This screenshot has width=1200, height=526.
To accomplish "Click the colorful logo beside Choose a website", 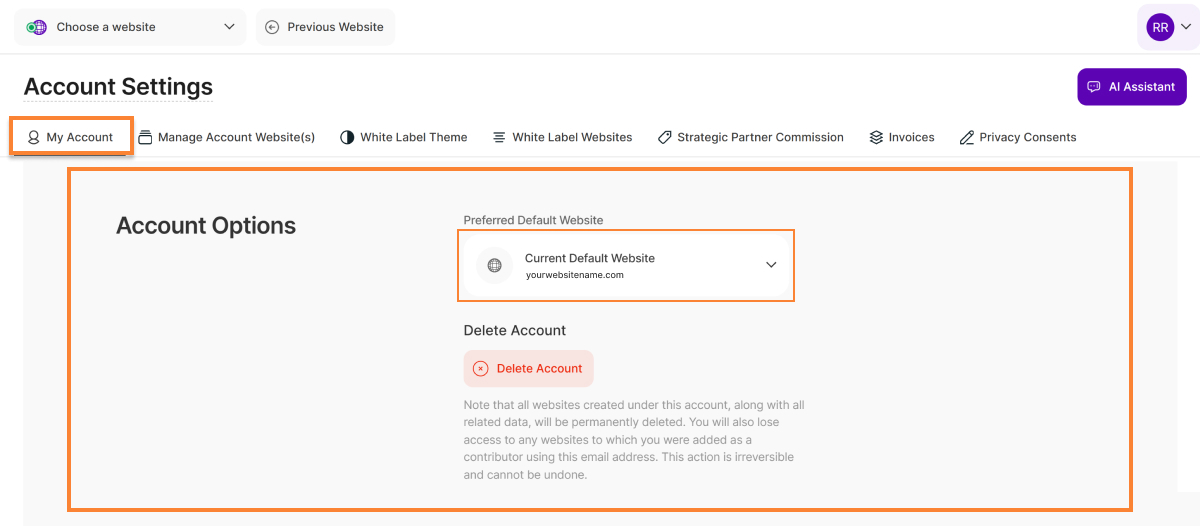I will pos(37,27).
